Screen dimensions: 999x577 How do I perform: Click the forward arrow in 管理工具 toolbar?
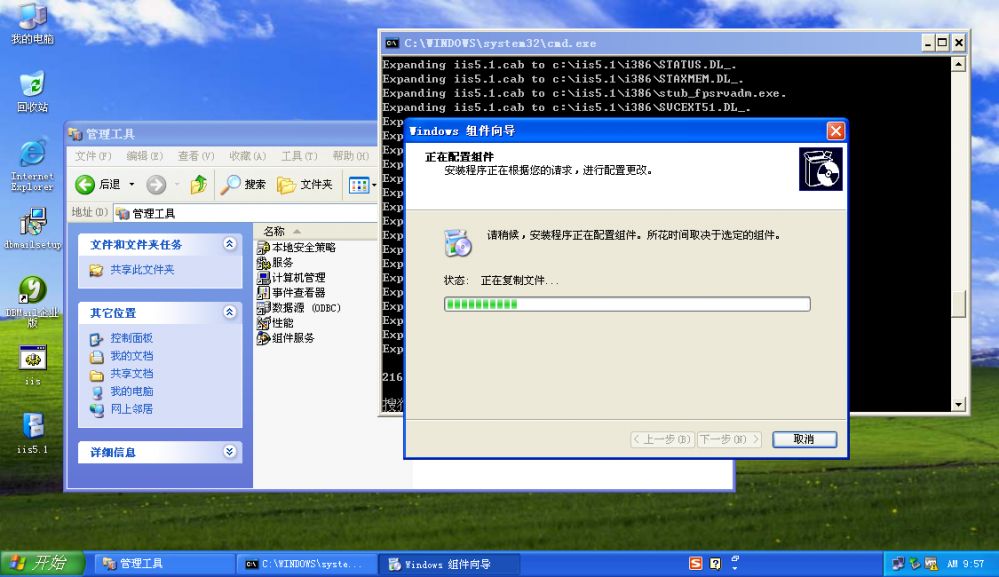pos(155,185)
